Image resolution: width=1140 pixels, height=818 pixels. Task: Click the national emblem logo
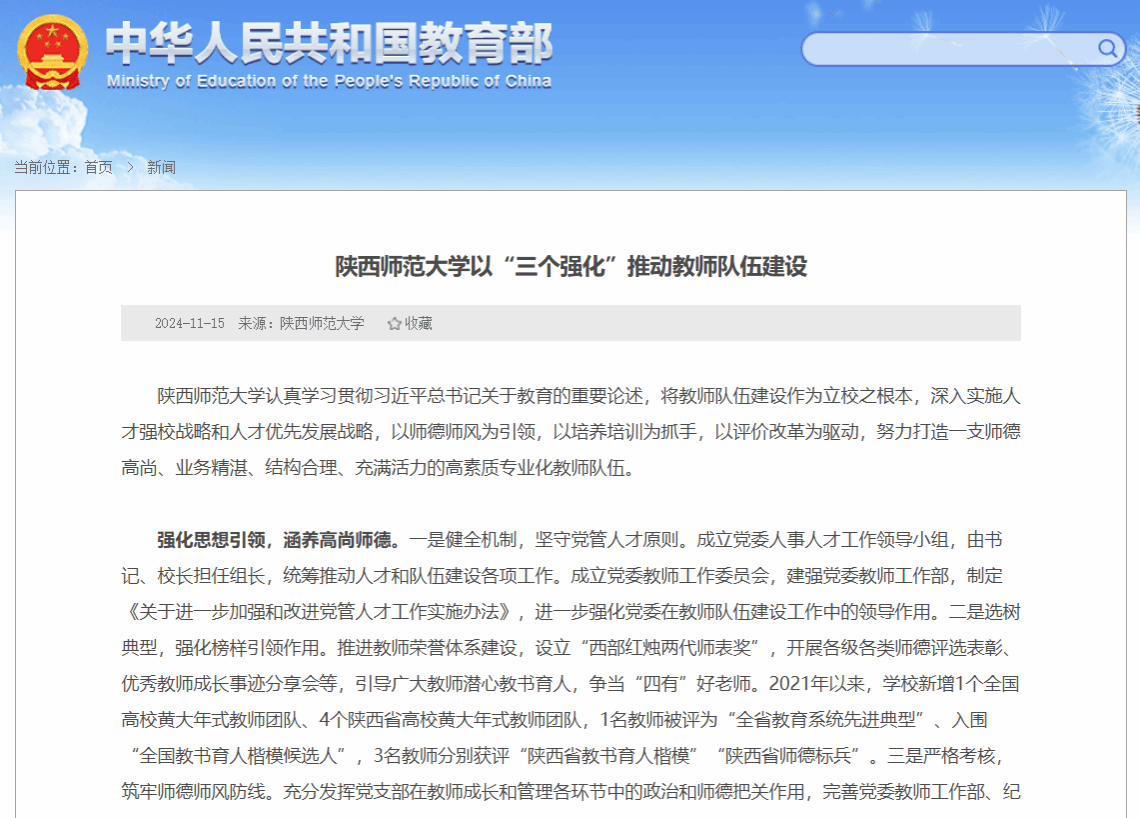(52, 52)
